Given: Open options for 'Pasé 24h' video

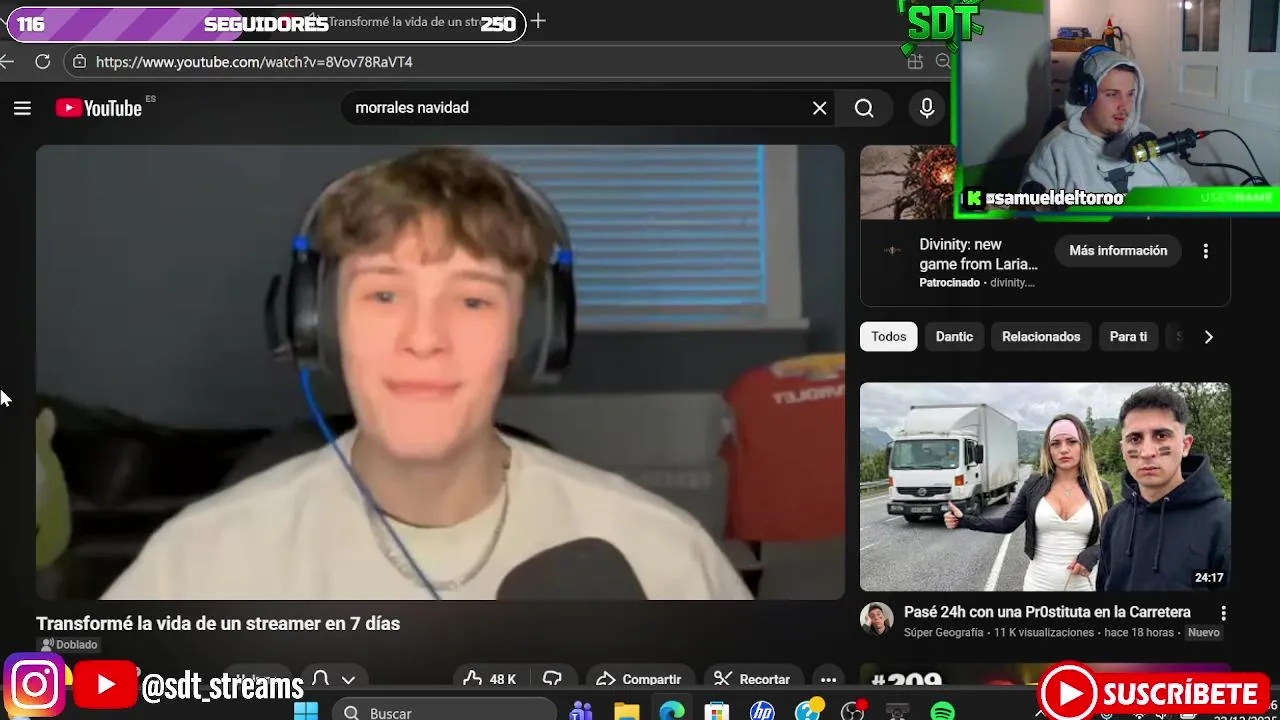Looking at the screenshot, I should coord(1223,613).
